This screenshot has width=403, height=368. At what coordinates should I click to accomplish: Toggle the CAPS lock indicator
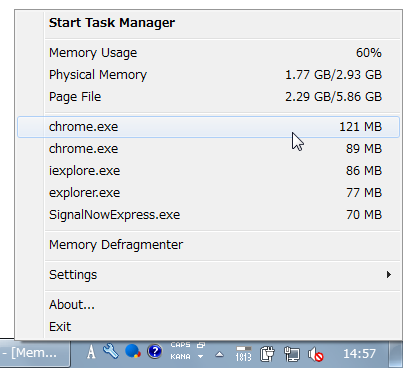click(180, 345)
